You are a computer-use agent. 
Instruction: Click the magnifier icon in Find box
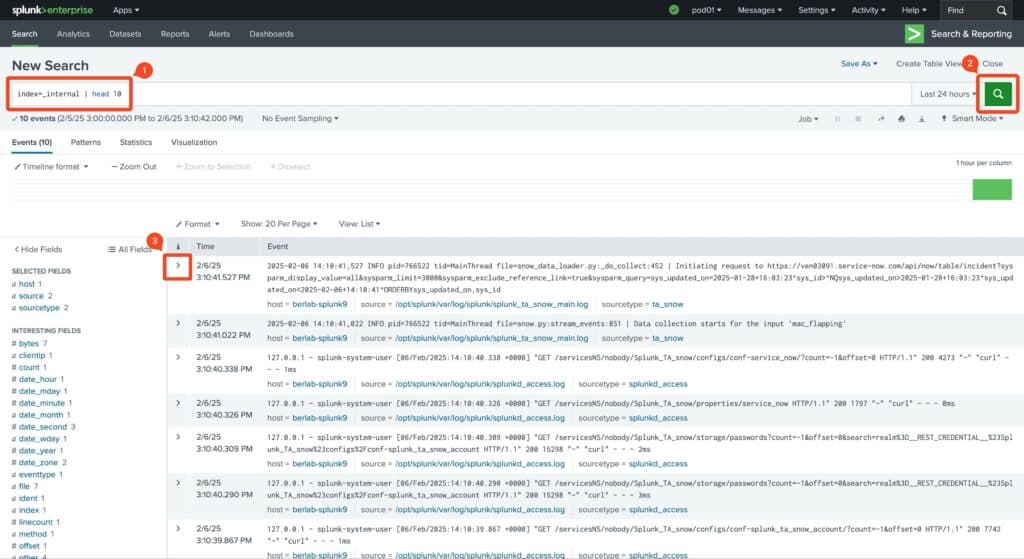1001,10
